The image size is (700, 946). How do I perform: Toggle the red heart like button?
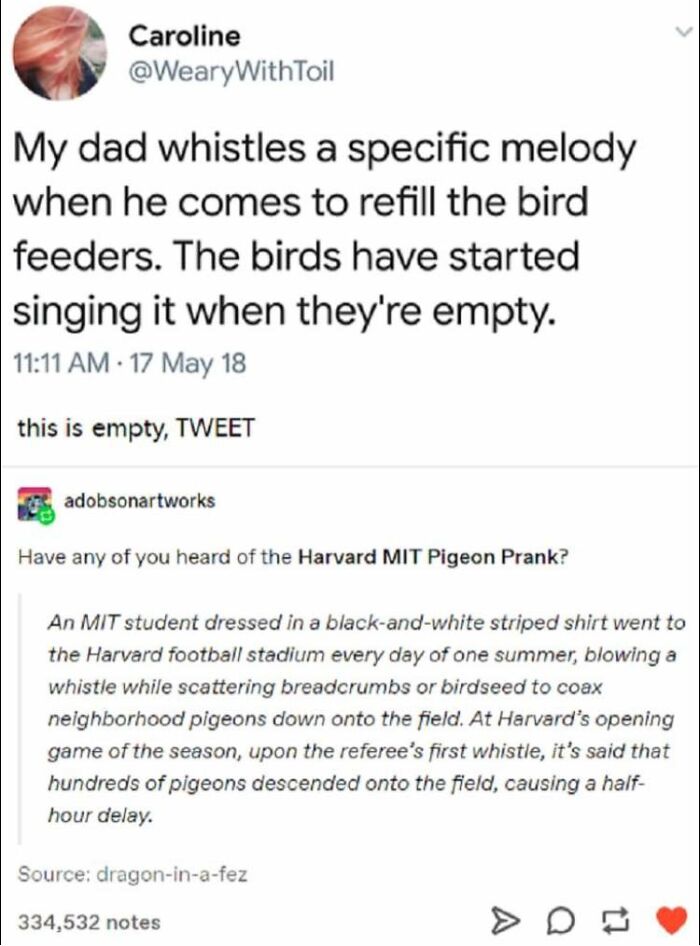(x=671, y=920)
